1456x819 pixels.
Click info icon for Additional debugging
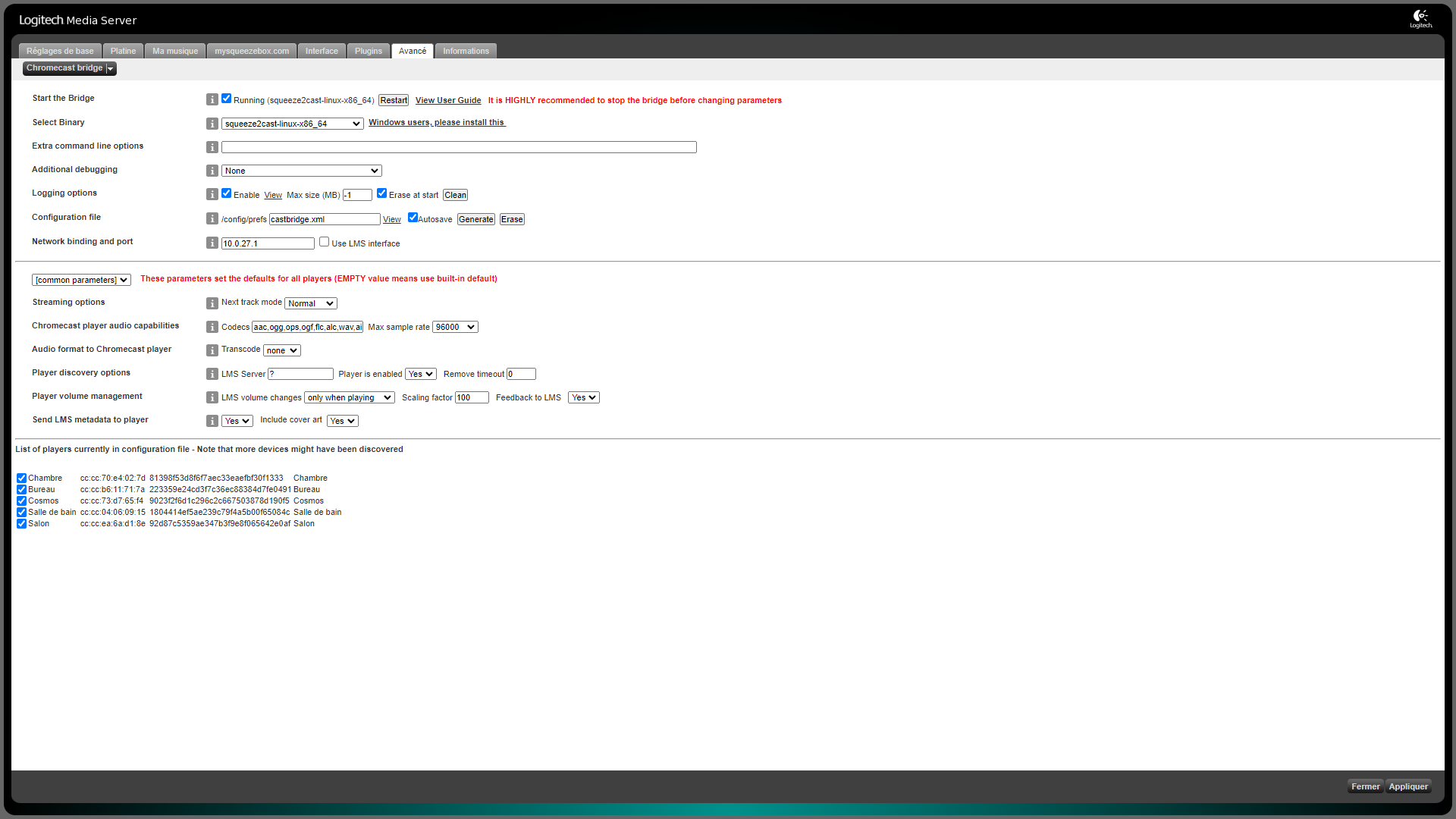[212, 171]
